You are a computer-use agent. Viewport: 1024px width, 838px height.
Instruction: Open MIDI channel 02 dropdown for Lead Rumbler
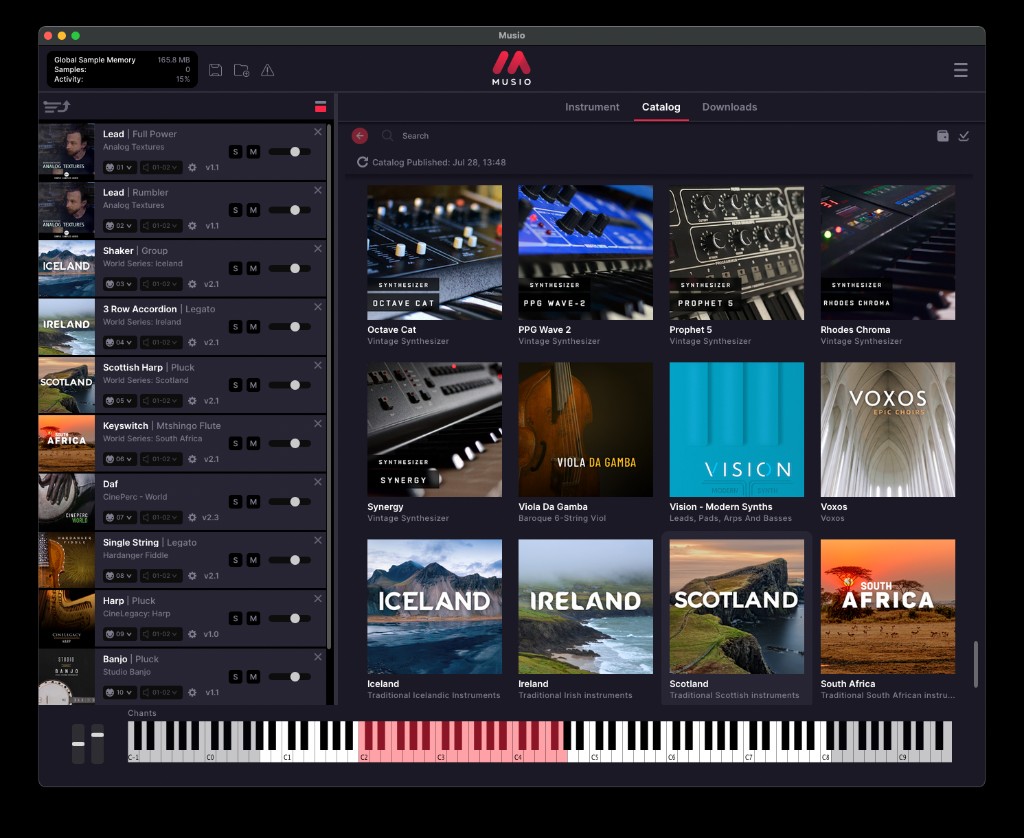pyautogui.click(x=120, y=225)
